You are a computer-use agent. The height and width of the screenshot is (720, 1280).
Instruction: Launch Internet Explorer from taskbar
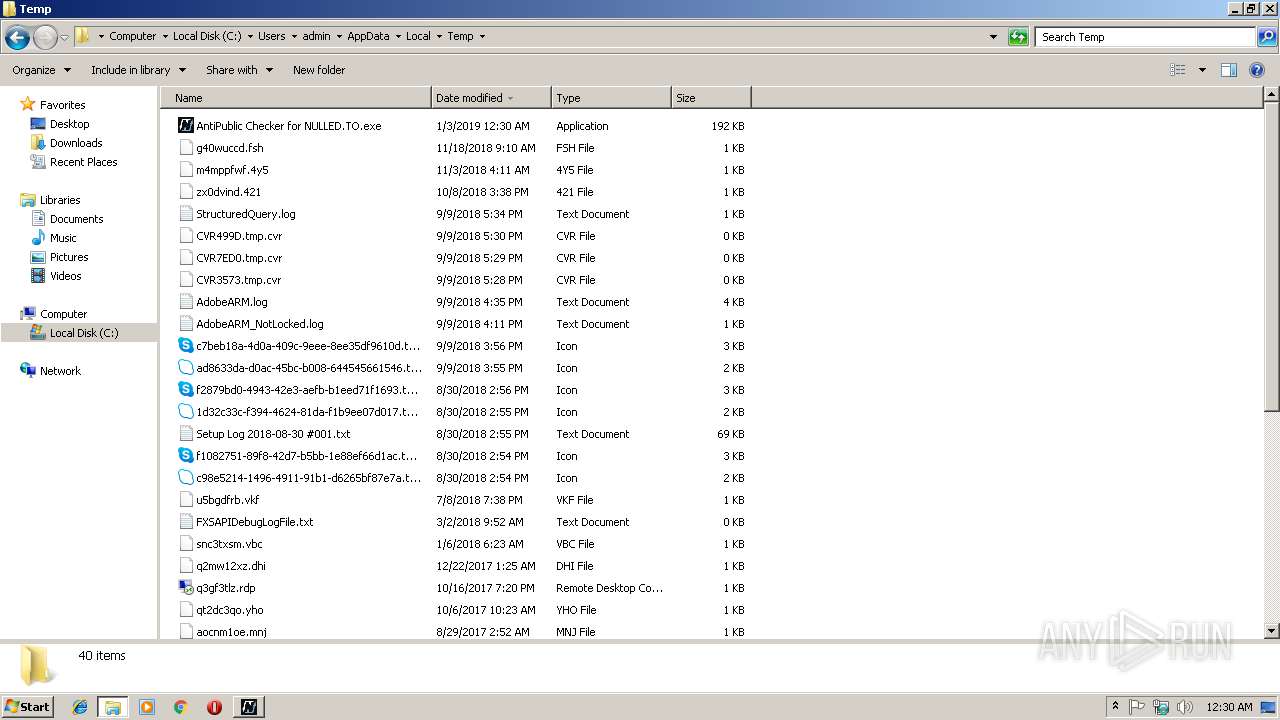(x=80, y=707)
